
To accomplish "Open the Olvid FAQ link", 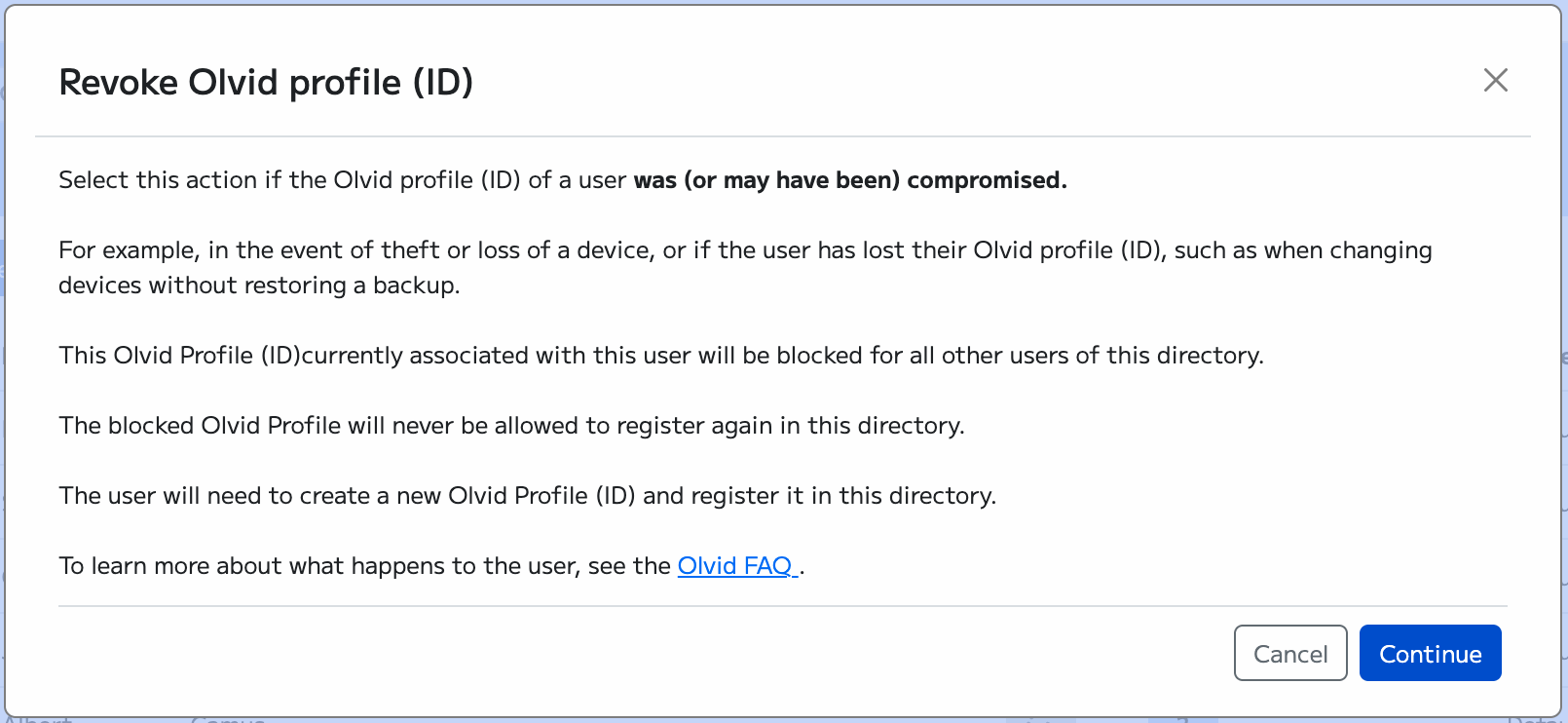I will coord(735,566).
